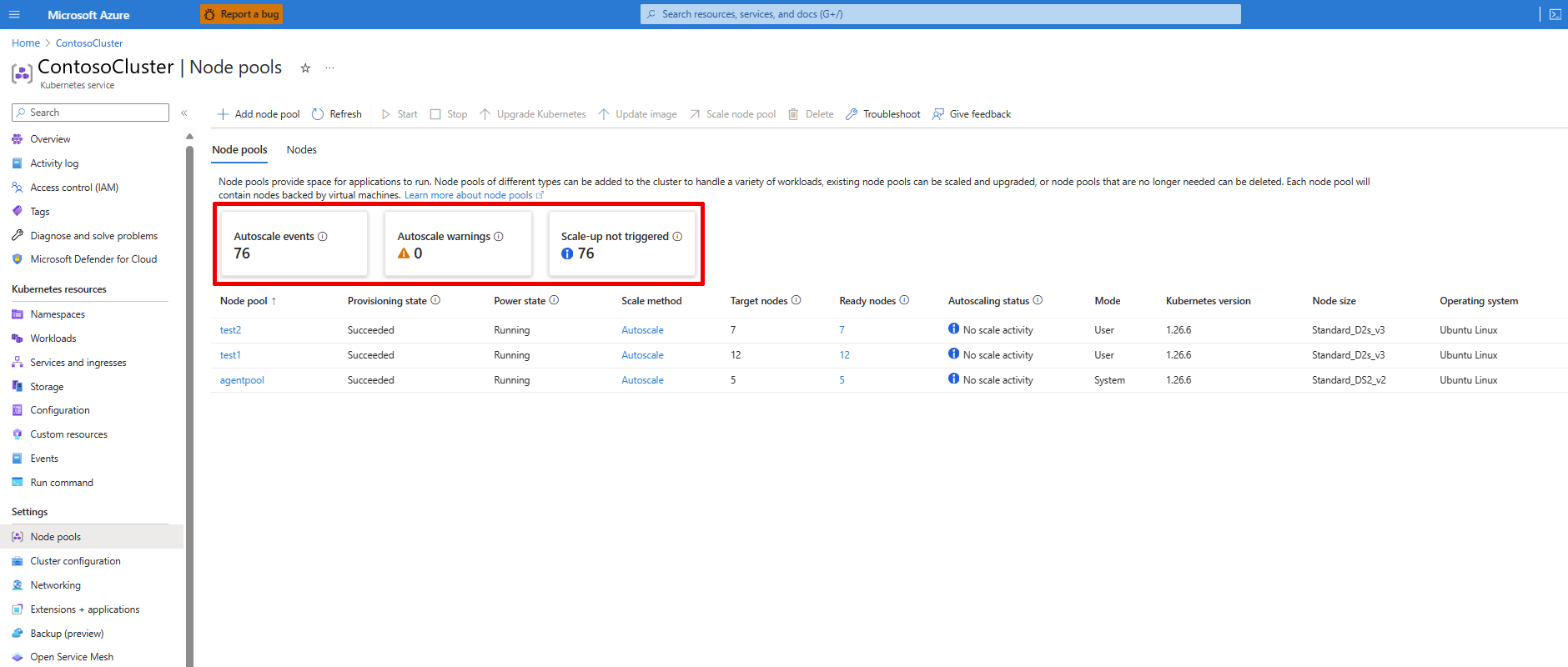Open Diagnose and solve problems
The image size is (1568, 667).
93,236
